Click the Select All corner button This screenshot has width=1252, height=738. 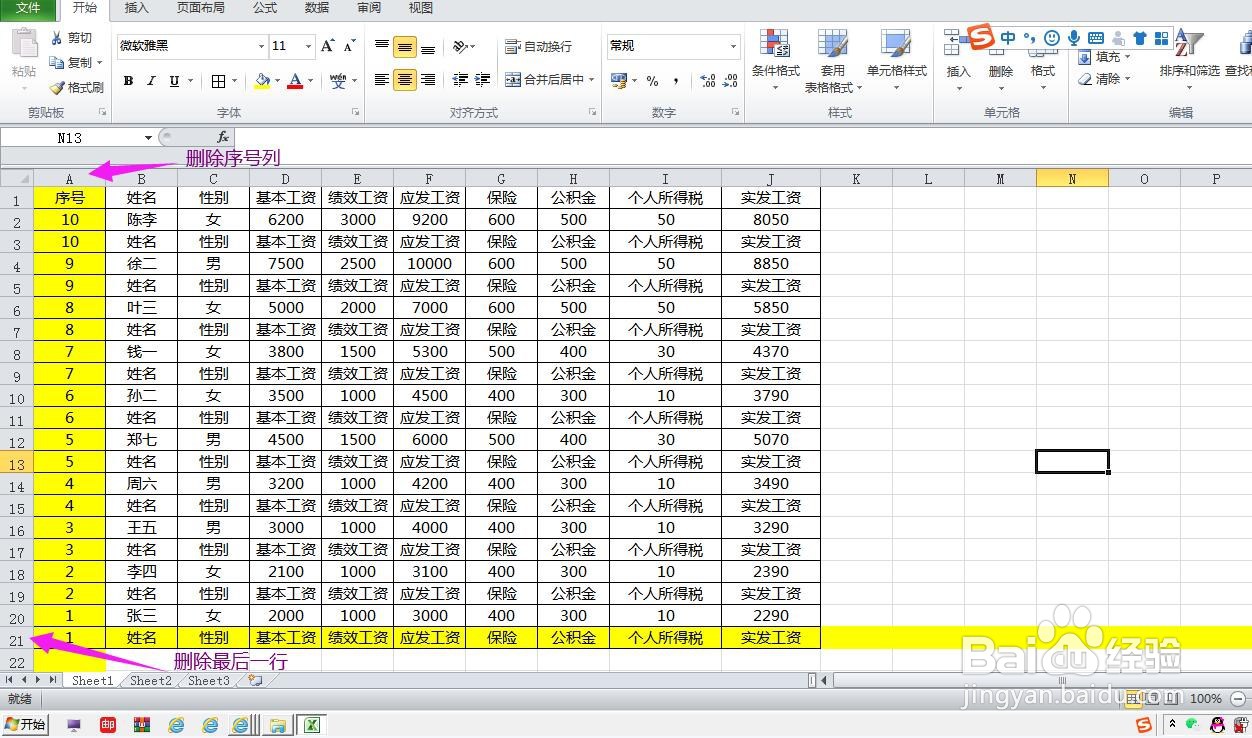point(16,179)
